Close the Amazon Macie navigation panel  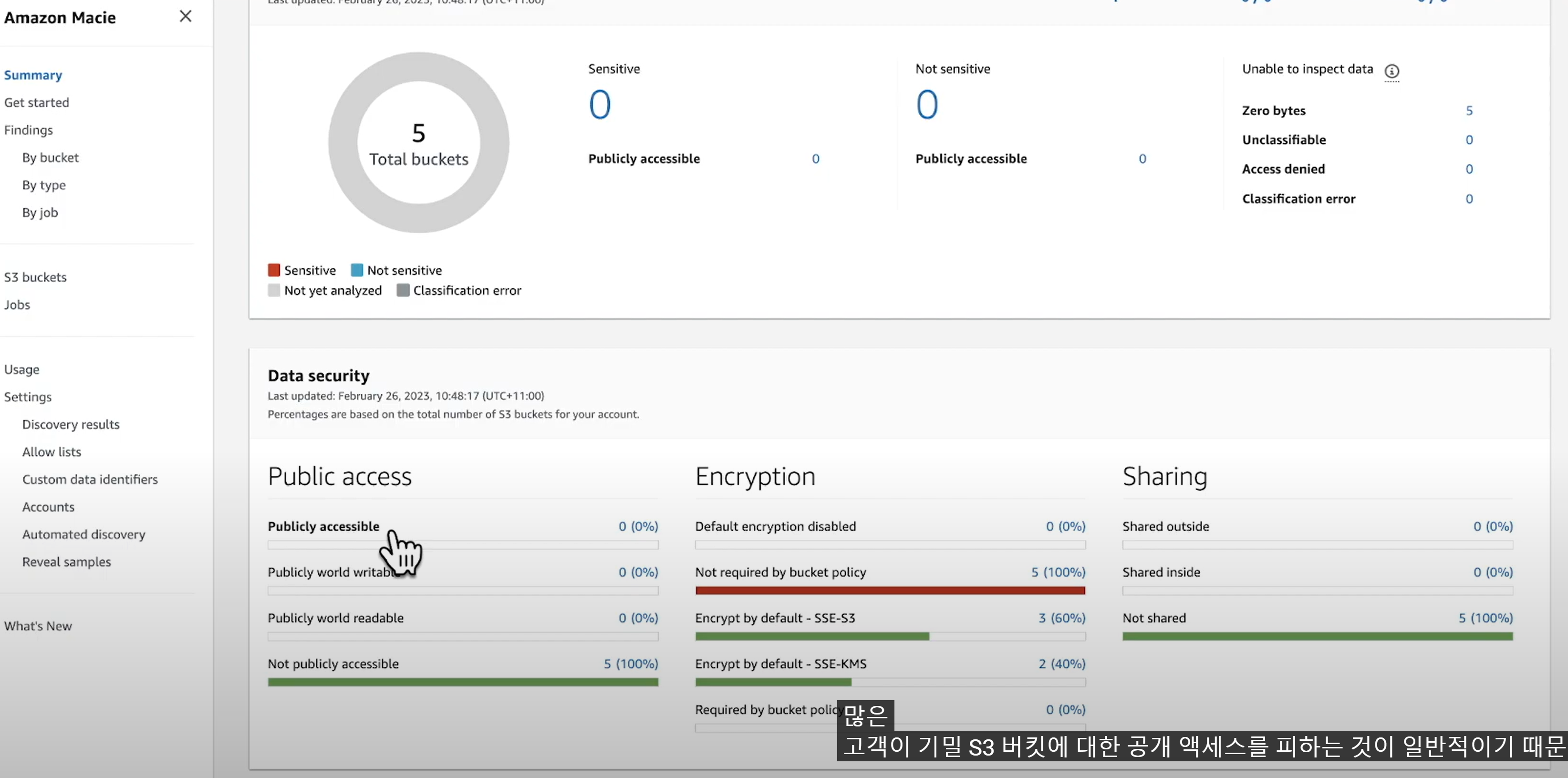tap(186, 16)
